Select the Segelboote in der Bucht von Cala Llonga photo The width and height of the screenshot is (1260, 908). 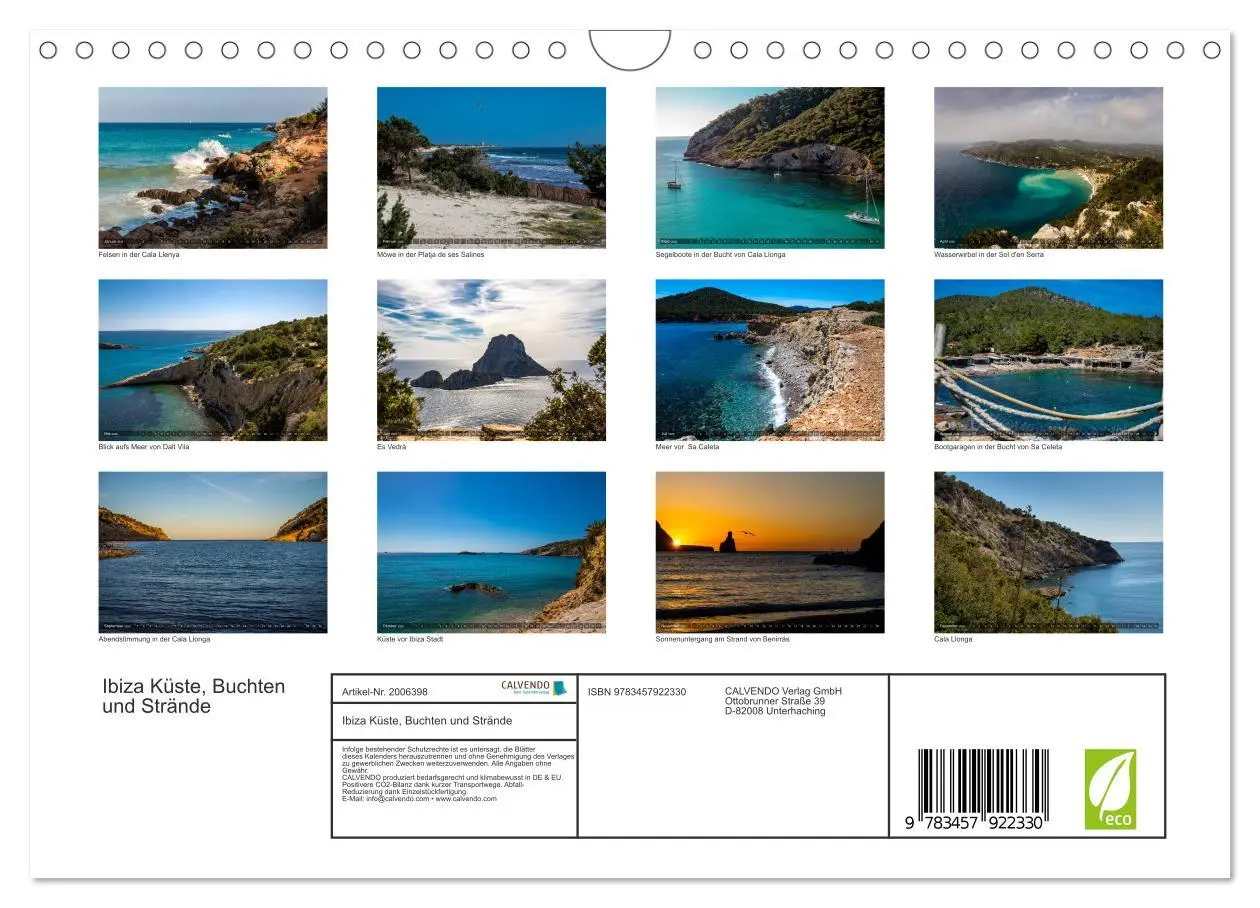[x=770, y=167]
